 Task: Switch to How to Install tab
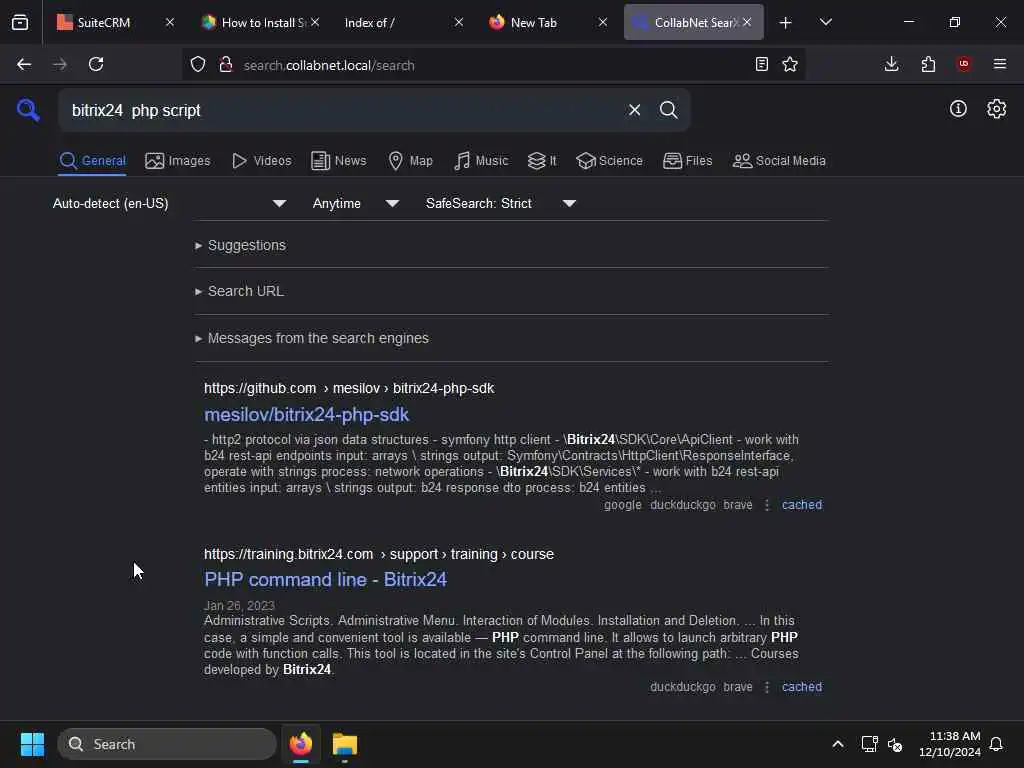tap(258, 23)
